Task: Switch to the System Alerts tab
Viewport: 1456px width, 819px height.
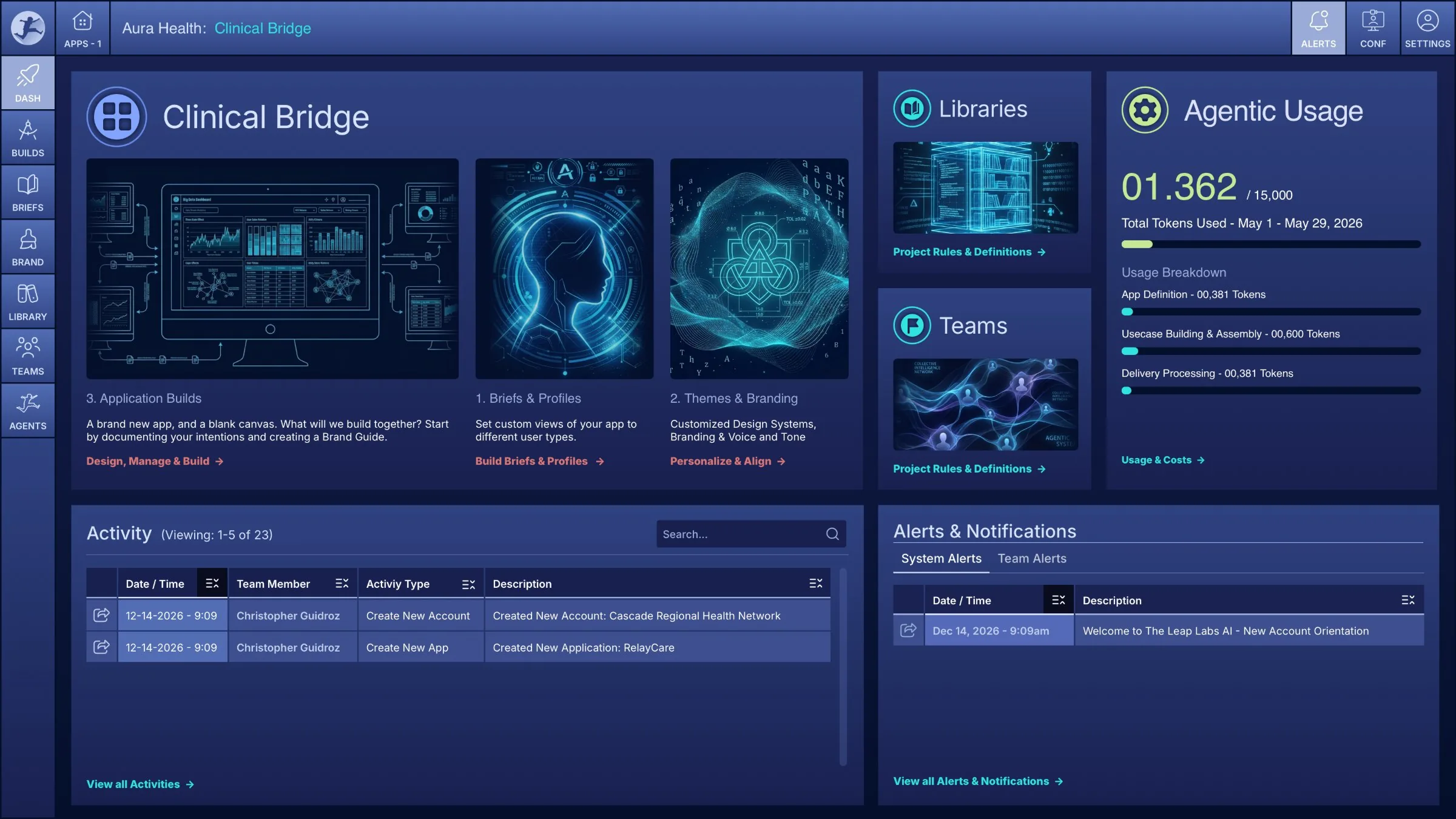Action: click(941, 559)
